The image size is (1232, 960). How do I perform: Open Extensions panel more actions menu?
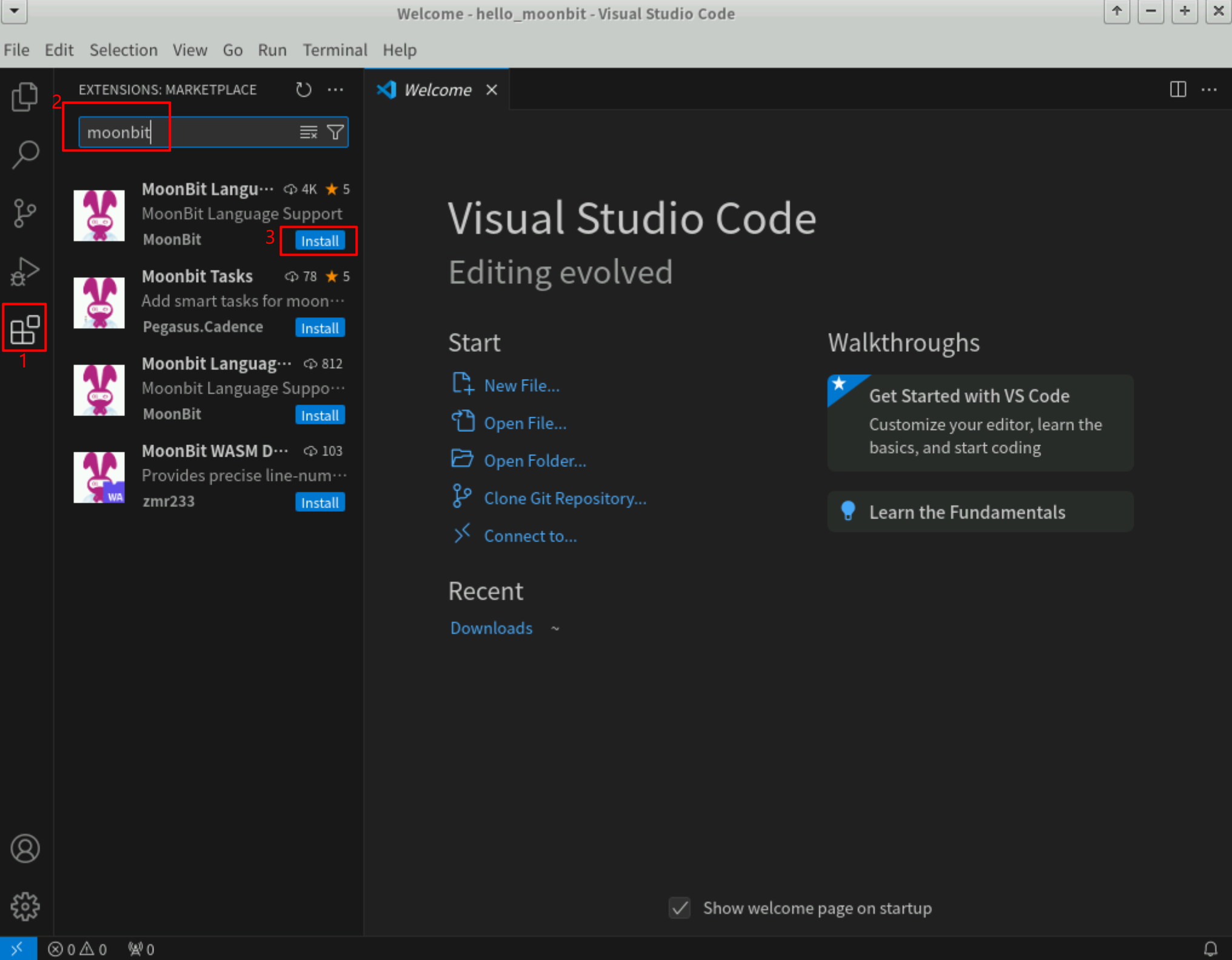coord(335,90)
